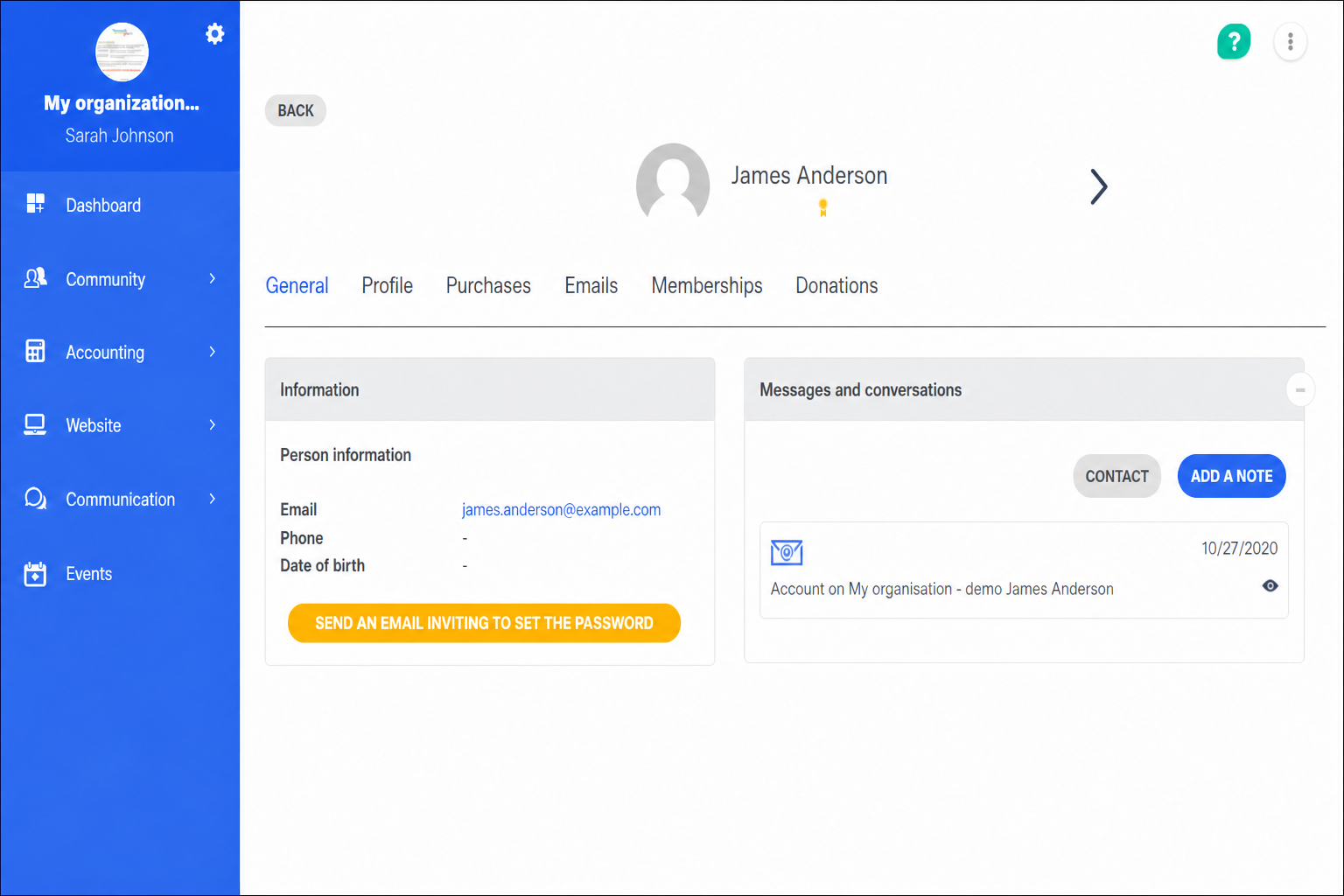The height and width of the screenshot is (896, 1344).
Task: Expand the Community menu chevron
Action: (212, 278)
